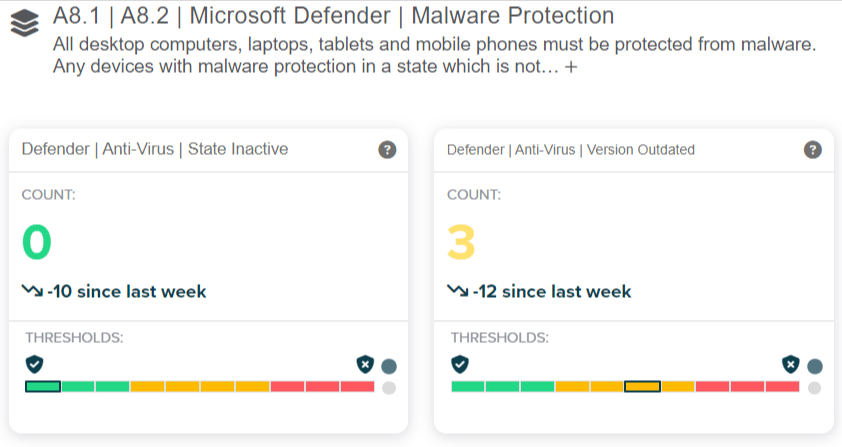Click shield X icon in State Inactive thresholds
Screen dimensions: 842x447
(365, 364)
